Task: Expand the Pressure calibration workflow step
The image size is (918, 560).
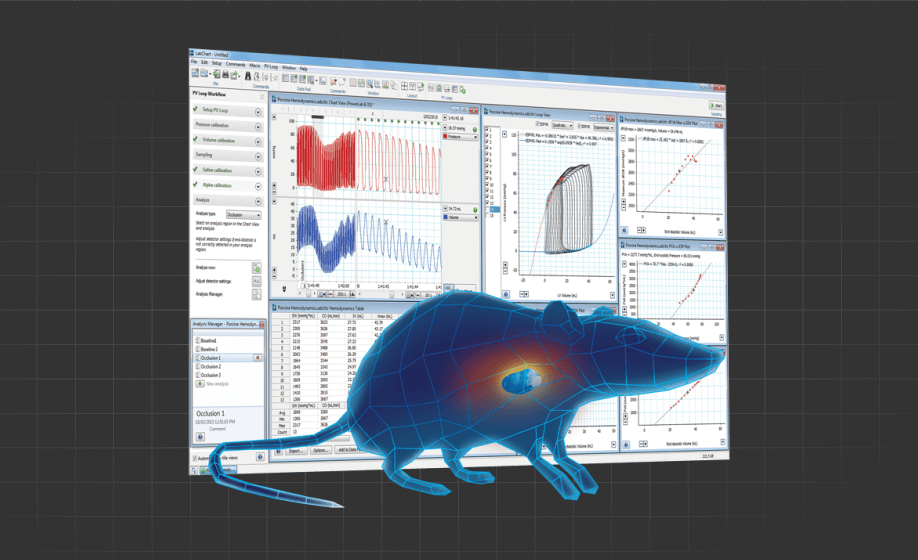Action: click(258, 127)
